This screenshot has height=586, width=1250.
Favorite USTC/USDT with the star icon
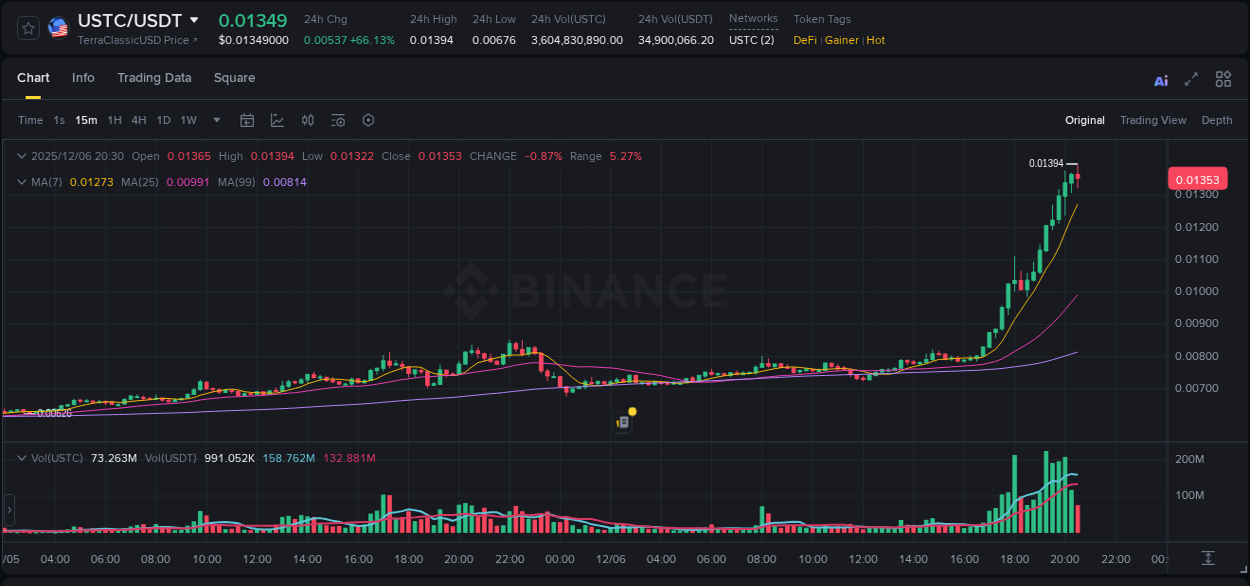click(27, 27)
